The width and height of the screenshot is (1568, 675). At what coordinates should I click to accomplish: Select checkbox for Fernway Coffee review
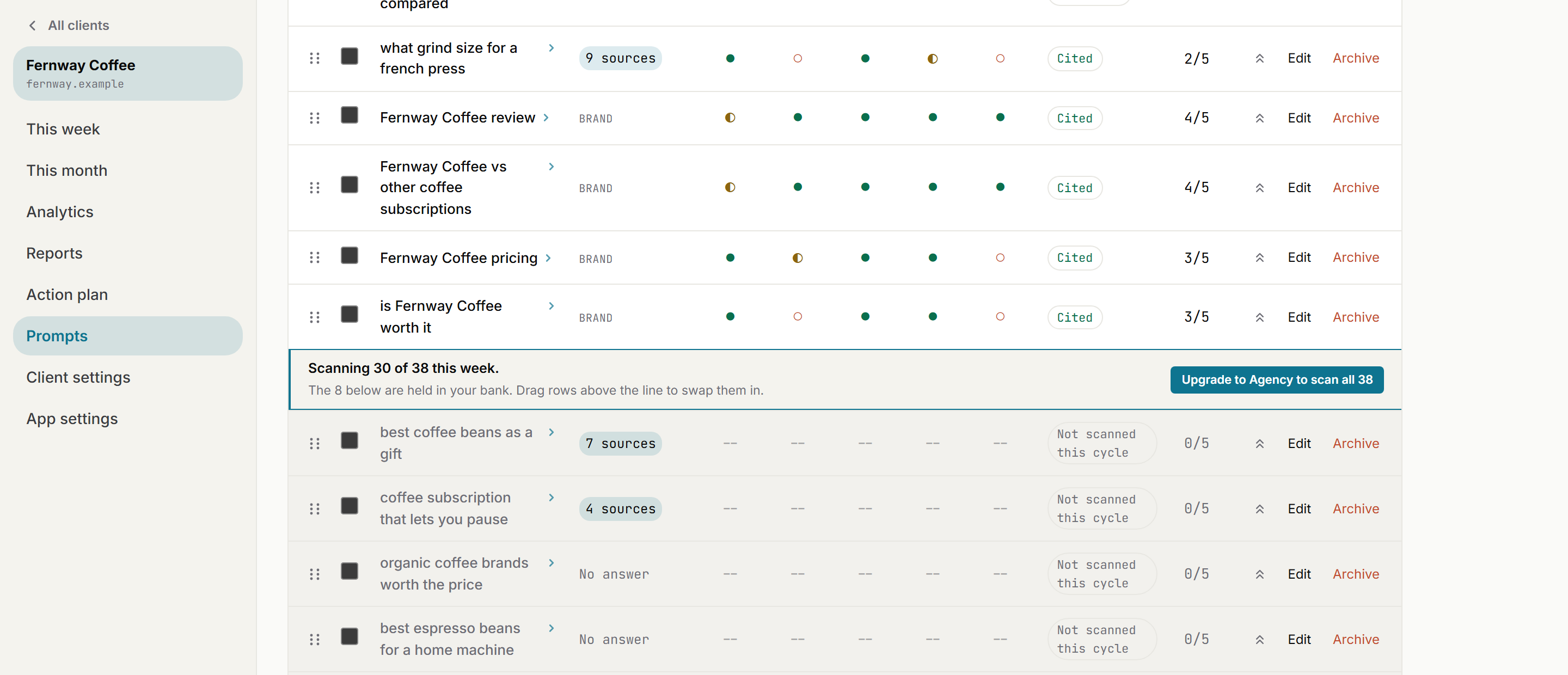click(x=350, y=115)
